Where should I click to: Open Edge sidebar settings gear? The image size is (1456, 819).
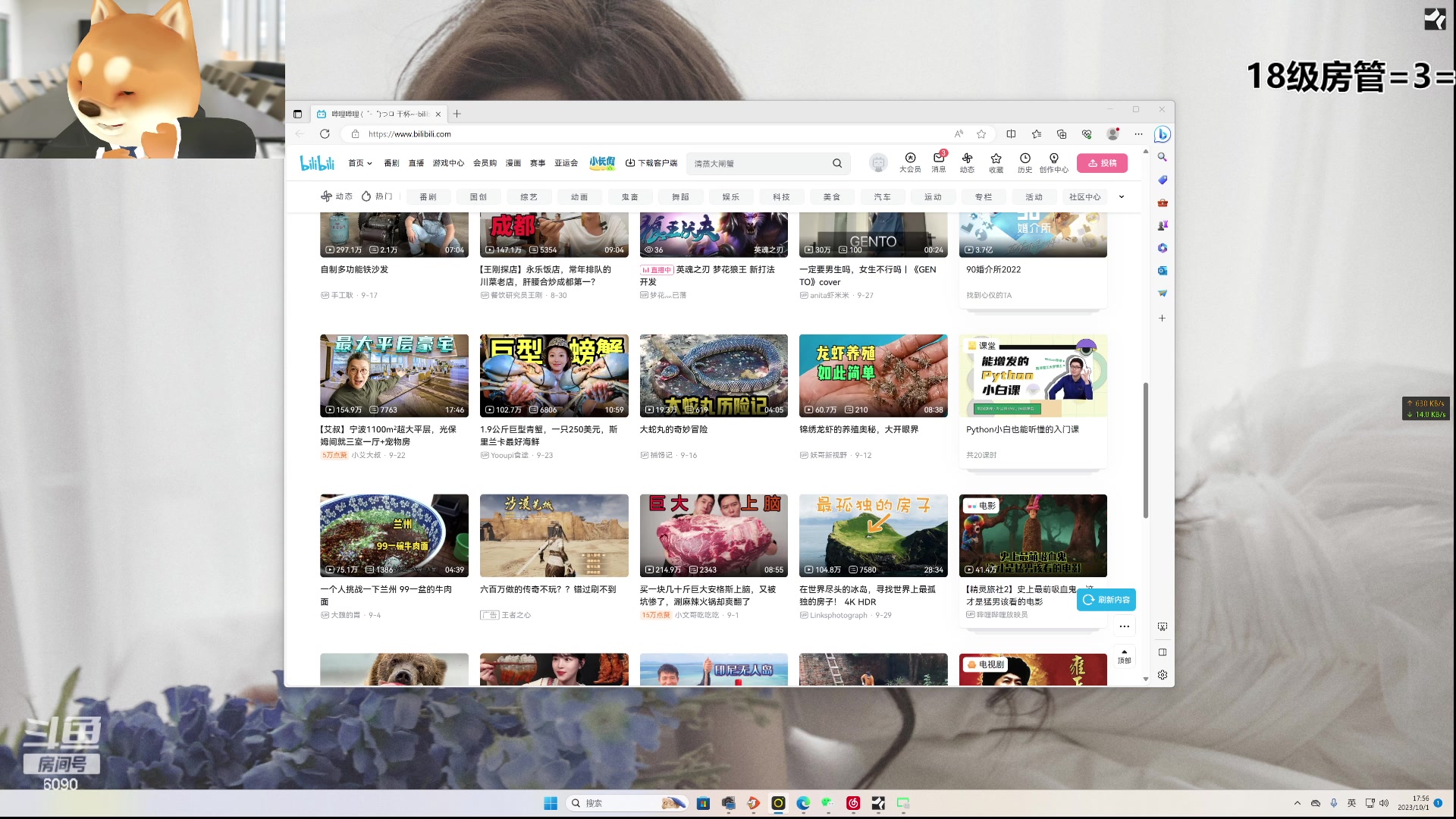(1162, 675)
